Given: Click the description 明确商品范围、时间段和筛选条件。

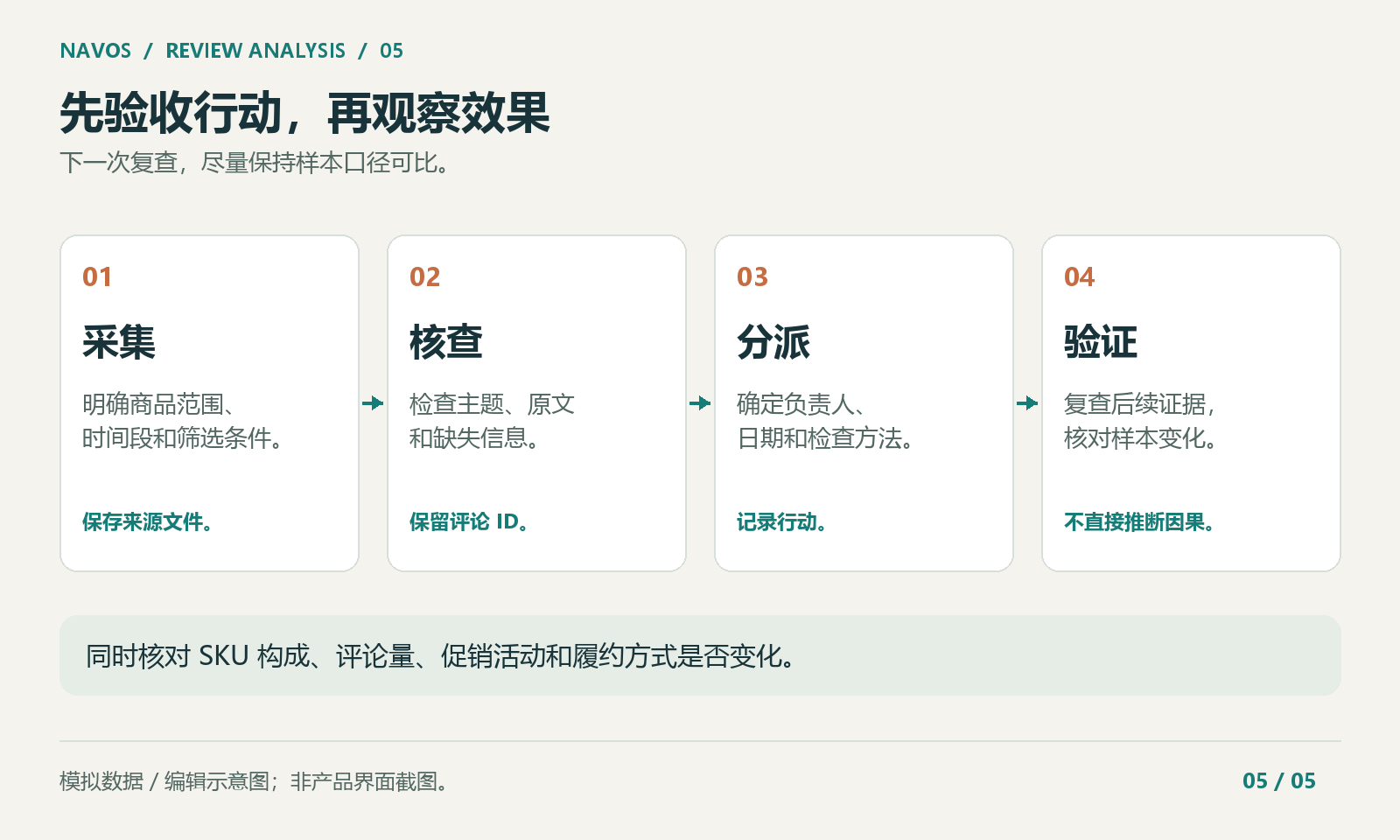Looking at the screenshot, I should [183, 421].
